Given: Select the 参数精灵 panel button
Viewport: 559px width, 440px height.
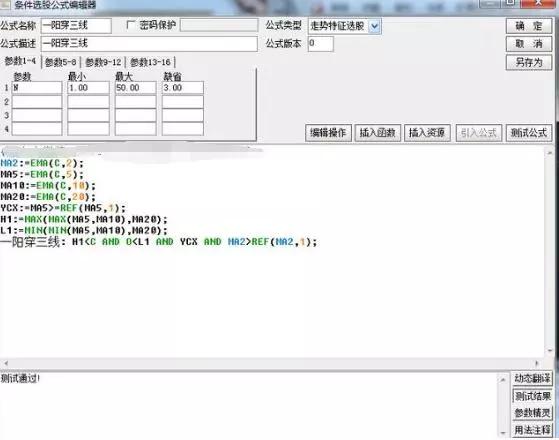Looking at the screenshot, I should (x=532, y=413).
